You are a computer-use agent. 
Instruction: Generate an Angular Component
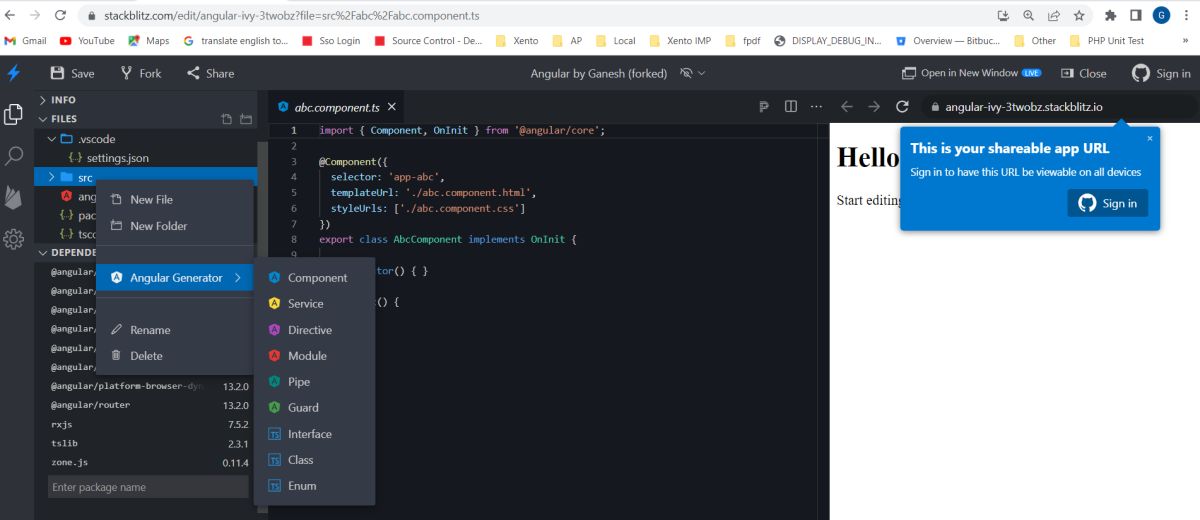coord(314,278)
